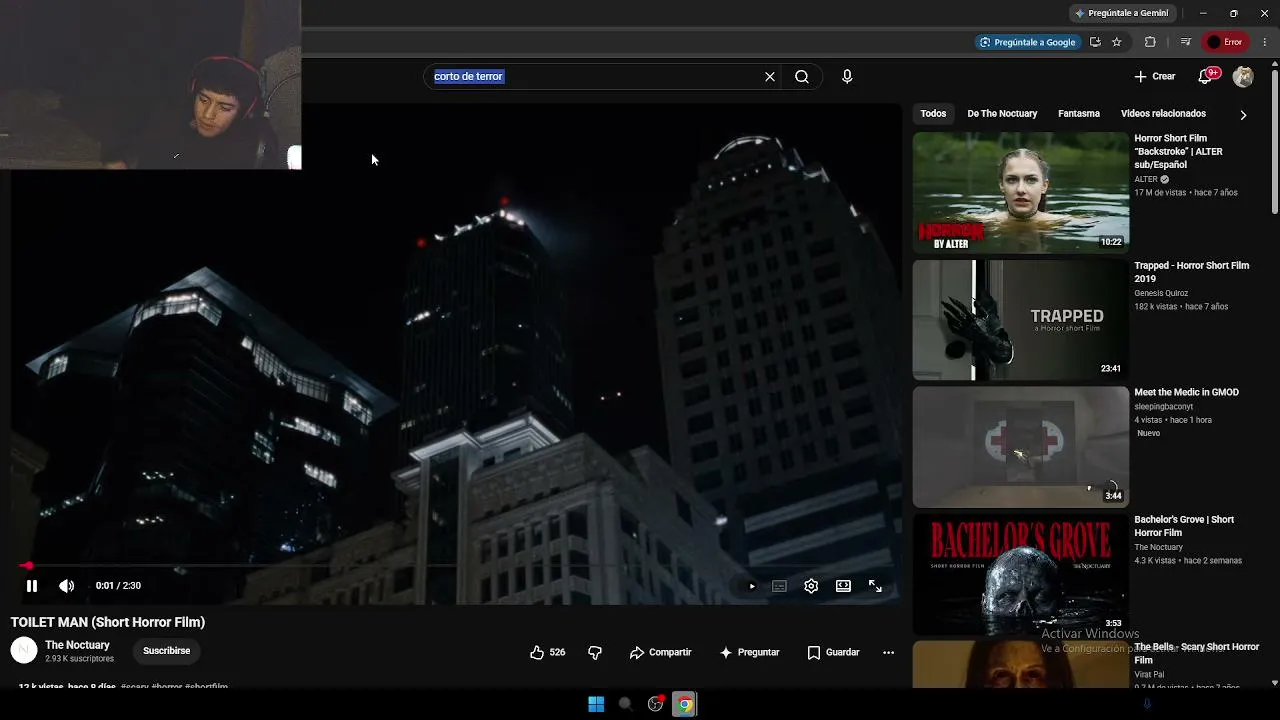Open YouTube notifications bell
The height and width of the screenshot is (720, 1280).
(1207, 76)
